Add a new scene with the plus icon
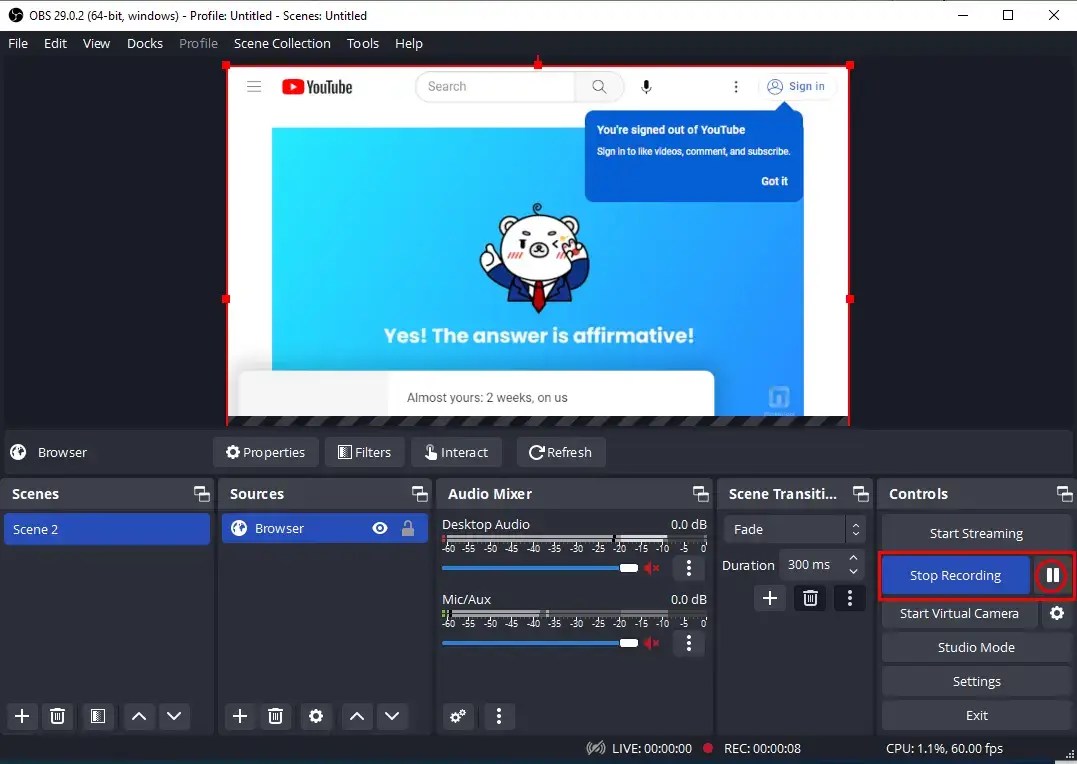The image size is (1077, 764). click(x=21, y=717)
